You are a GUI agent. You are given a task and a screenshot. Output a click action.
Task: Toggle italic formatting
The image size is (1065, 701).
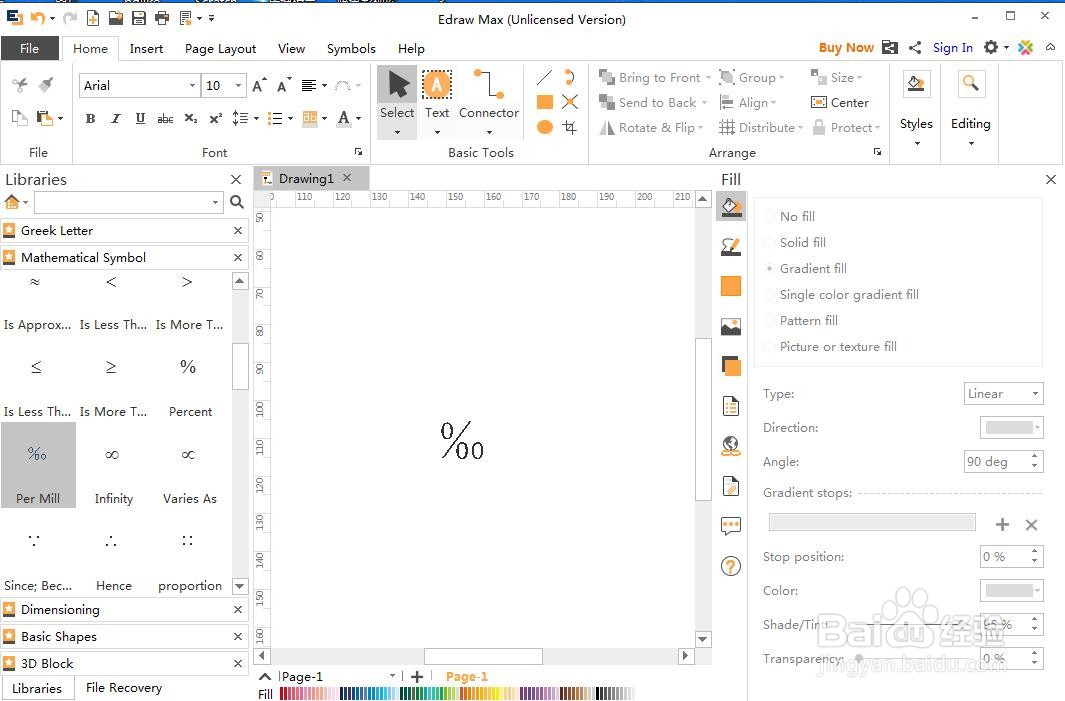(115, 118)
